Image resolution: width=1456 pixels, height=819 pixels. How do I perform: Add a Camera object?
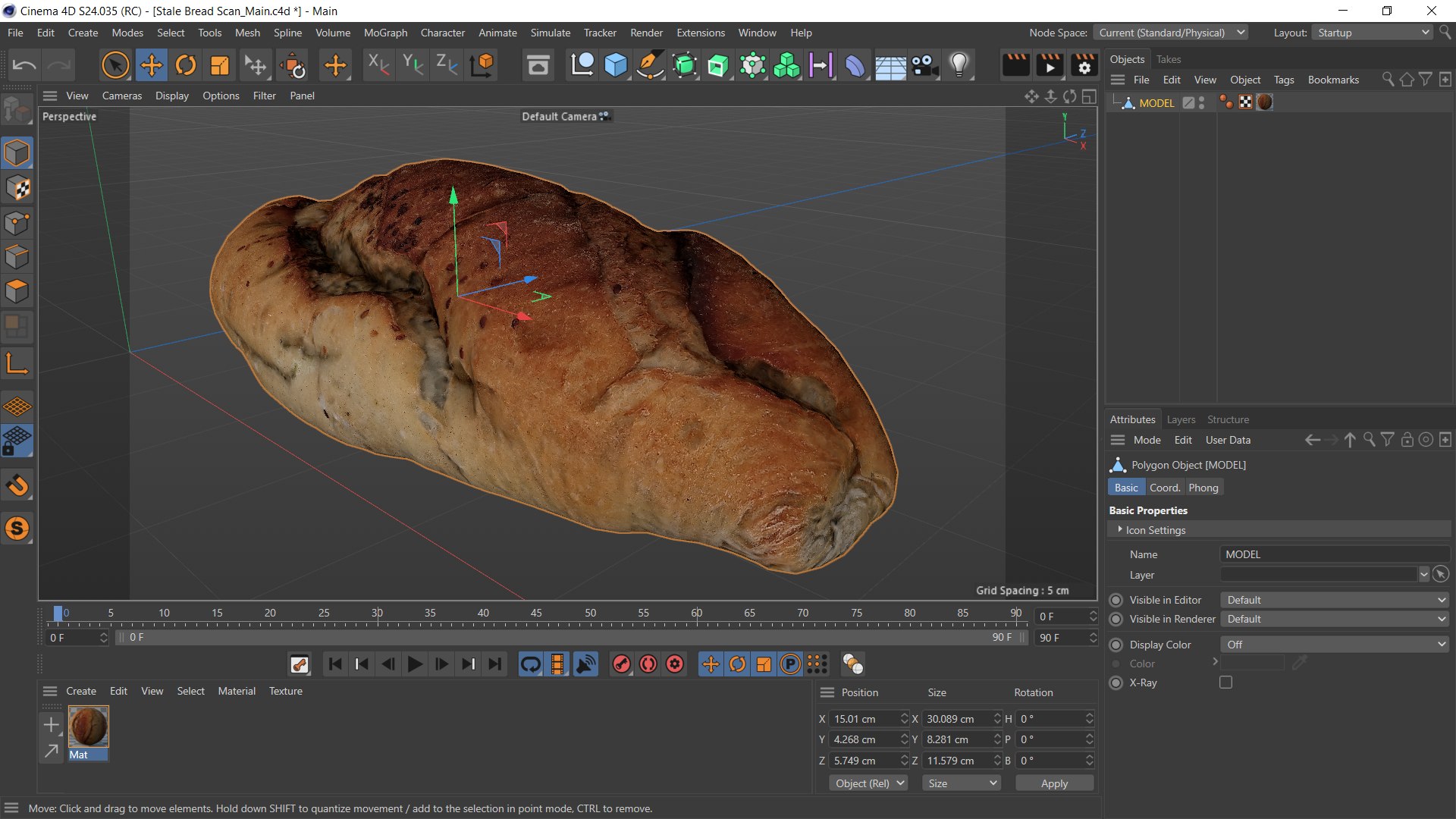pyautogui.click(x=924, y=66)
